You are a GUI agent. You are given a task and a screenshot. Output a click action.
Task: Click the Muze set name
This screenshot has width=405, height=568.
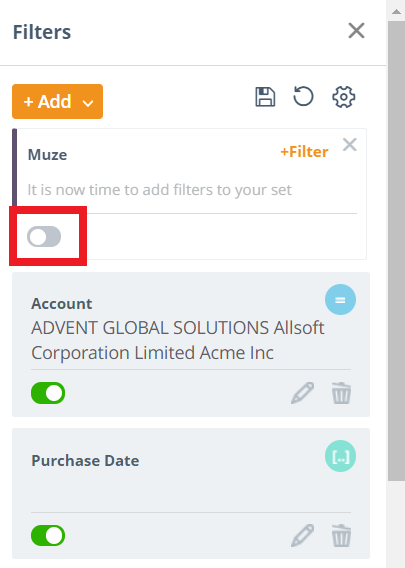[x=47, y=155]
